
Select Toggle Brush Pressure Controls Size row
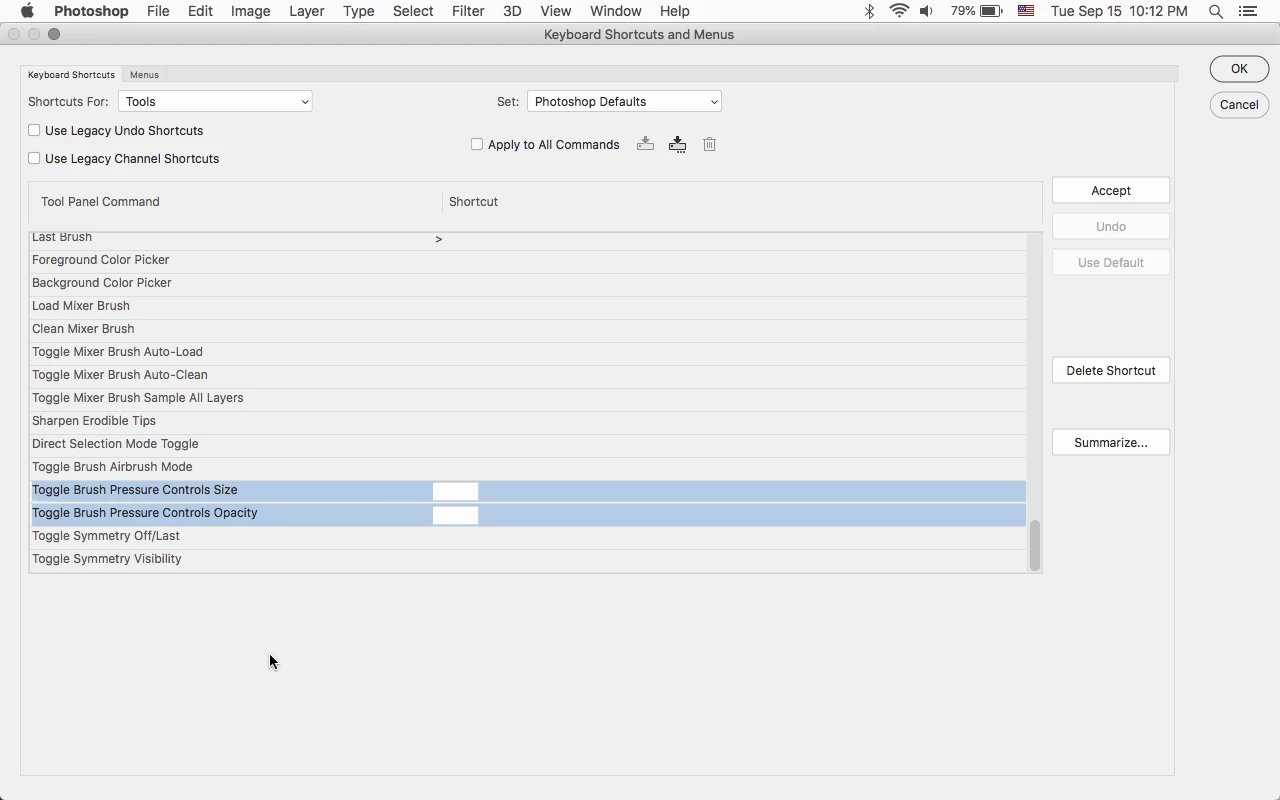tap(529, 490)
